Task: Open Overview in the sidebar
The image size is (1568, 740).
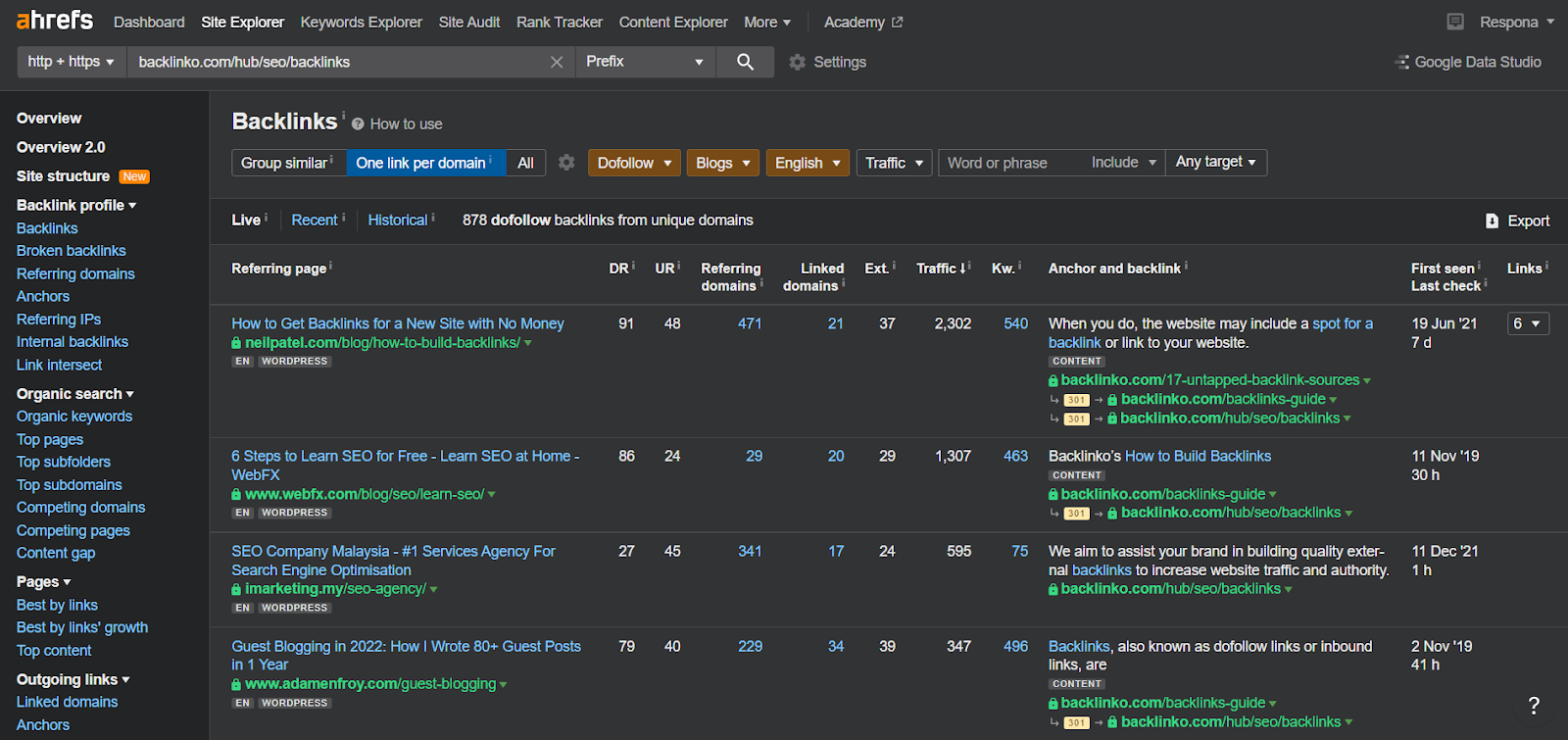Action: click(49, 118)
